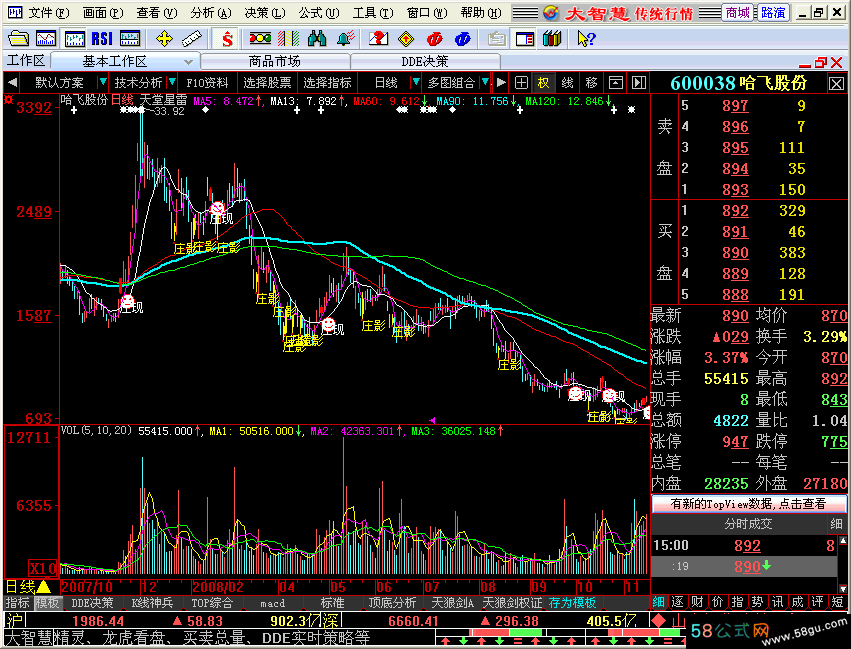Open the 帮助(H) menu
Image resolution: width=851 pixels, height=649 pixels.
pyautogui.click(x=481, y=12)
